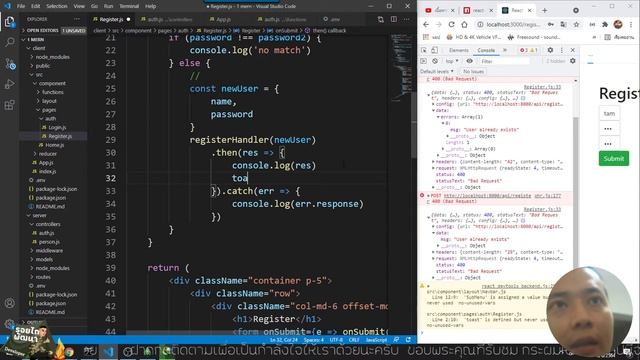
Task: Open the Default levels dropdown in console
Action: point(437,71)
